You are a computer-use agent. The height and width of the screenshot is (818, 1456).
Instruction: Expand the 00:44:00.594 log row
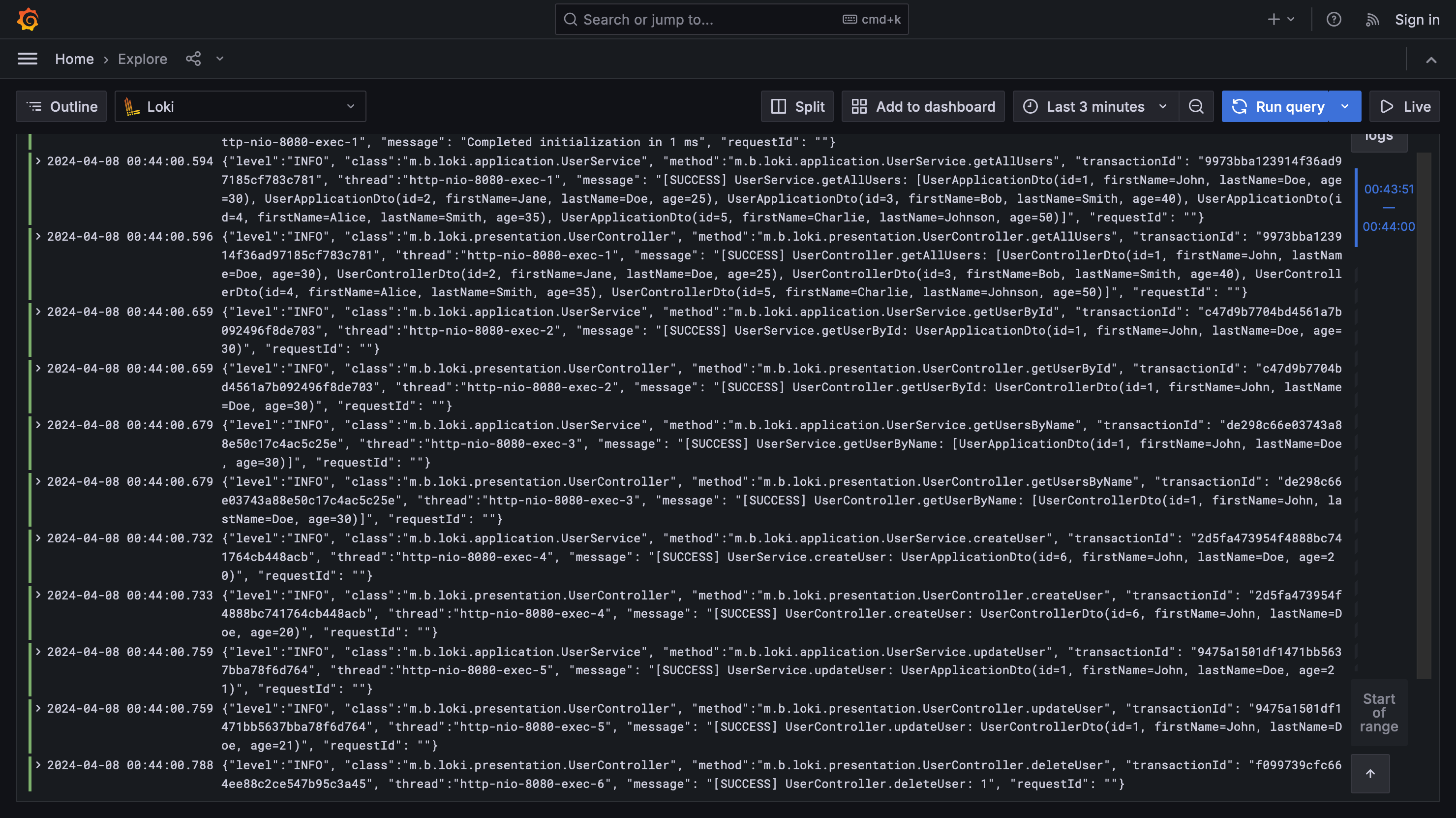pos(38,161)
